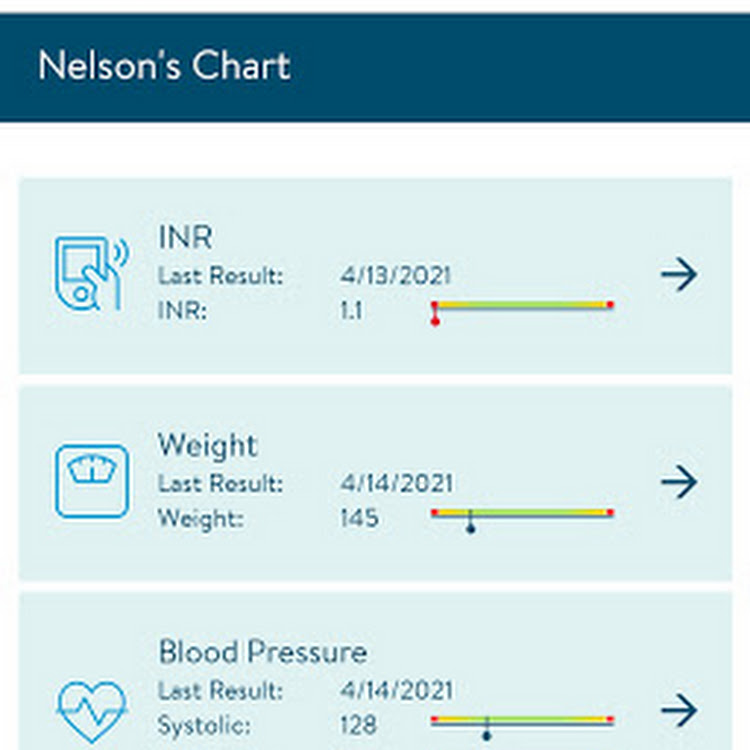Screen dimensions: 750x750
Task: Click the INR value 1.1
Action: click(x=352, y=311)
